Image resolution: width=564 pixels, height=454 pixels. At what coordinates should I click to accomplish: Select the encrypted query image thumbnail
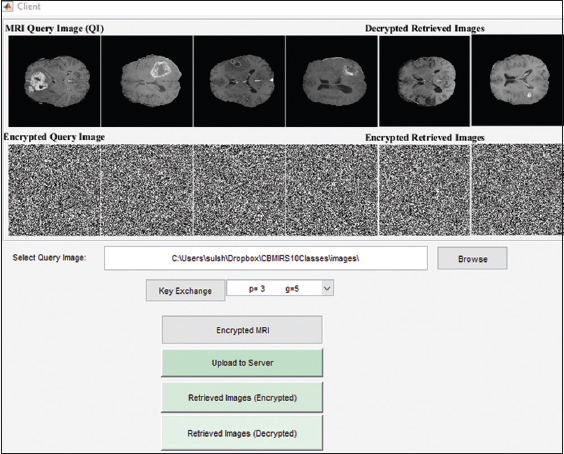[54, 190]
